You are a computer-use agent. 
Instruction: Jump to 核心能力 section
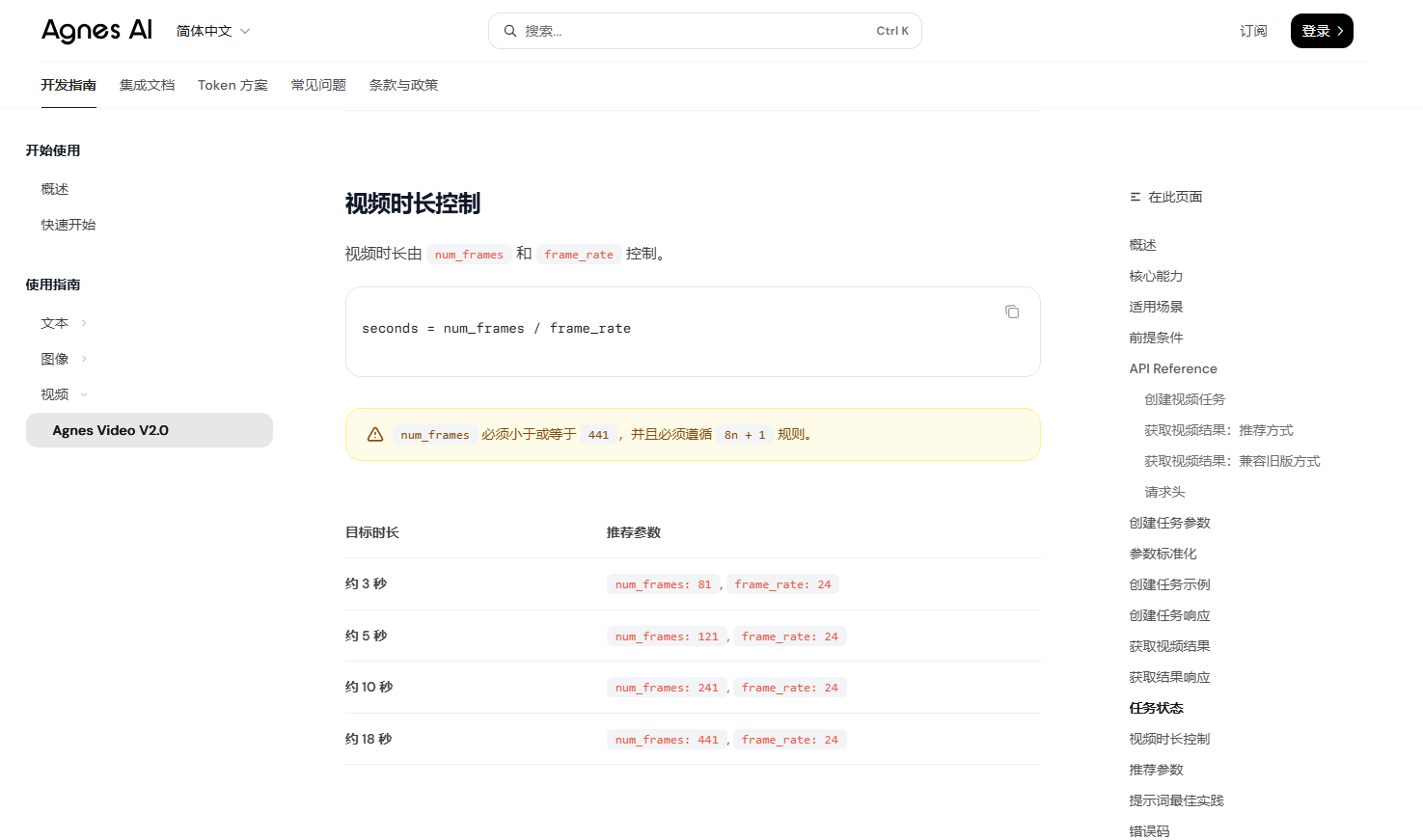coord(1156,276)
